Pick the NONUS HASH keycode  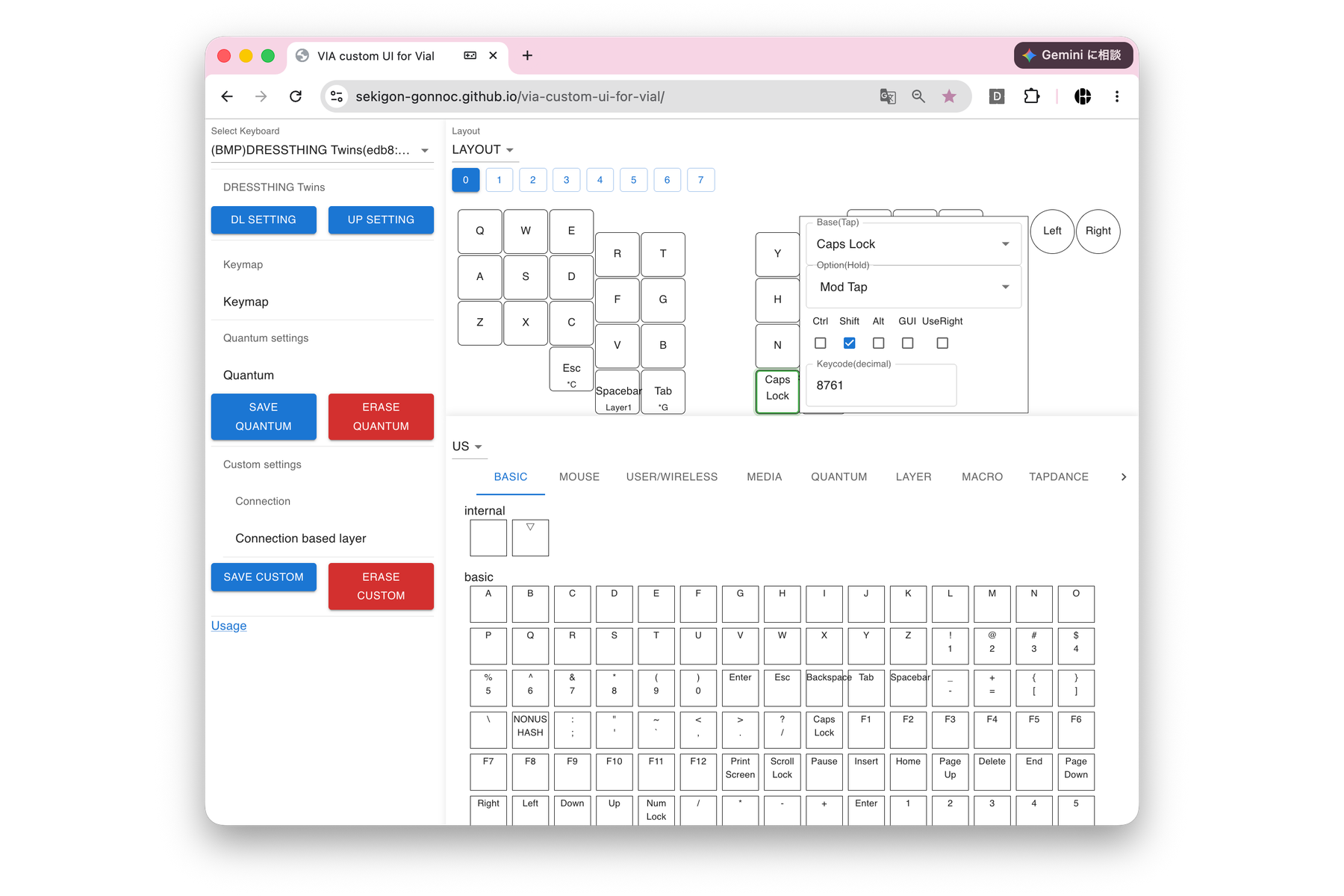tap(530, 729)
